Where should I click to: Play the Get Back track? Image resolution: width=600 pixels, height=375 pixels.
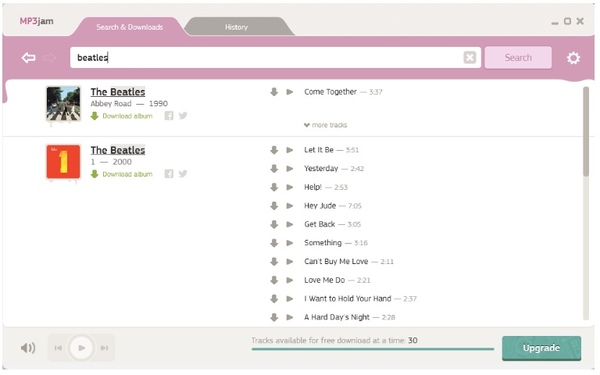(x=290, y=224)
